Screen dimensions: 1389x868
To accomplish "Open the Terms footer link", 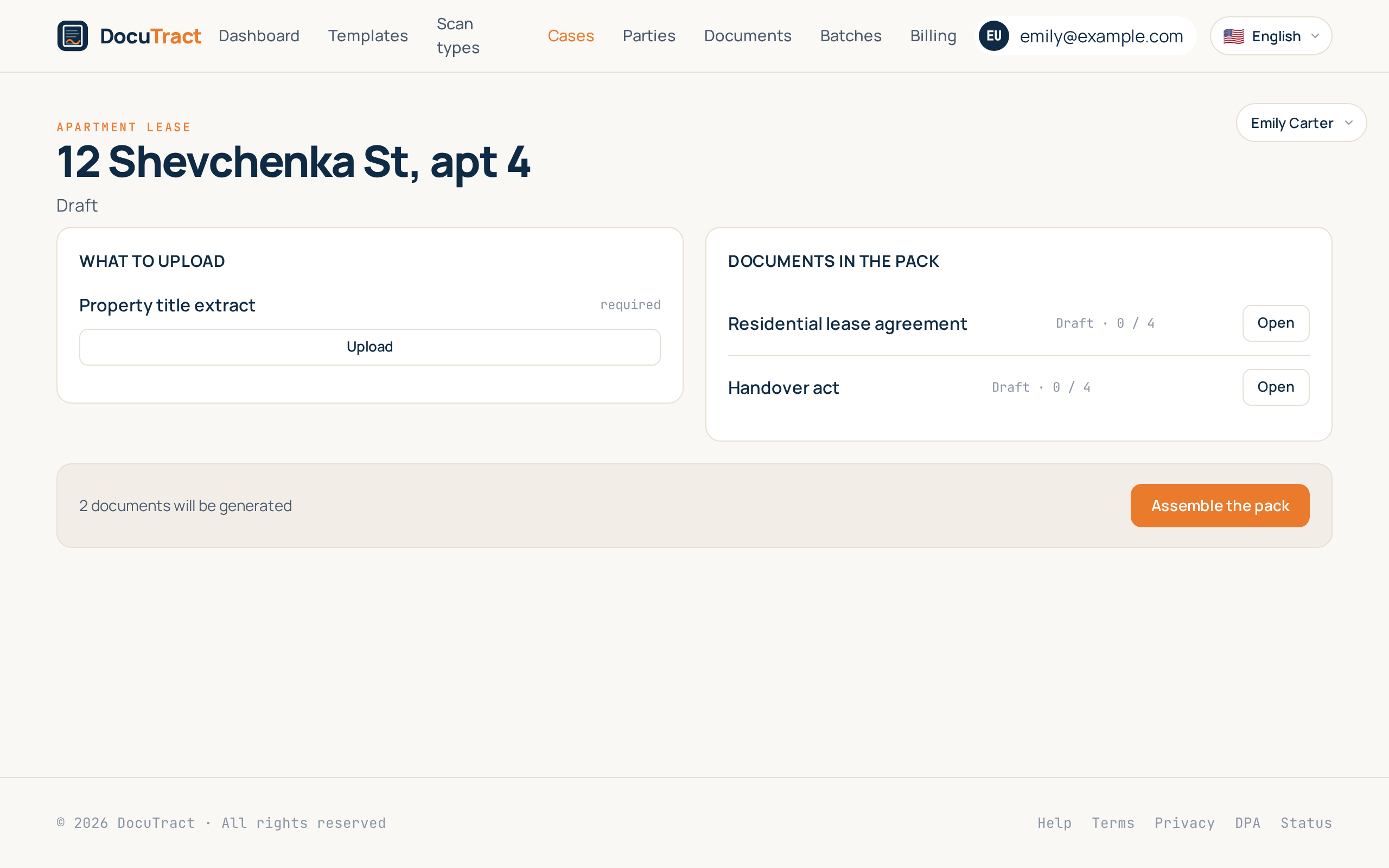I will tap(1113, 822).
